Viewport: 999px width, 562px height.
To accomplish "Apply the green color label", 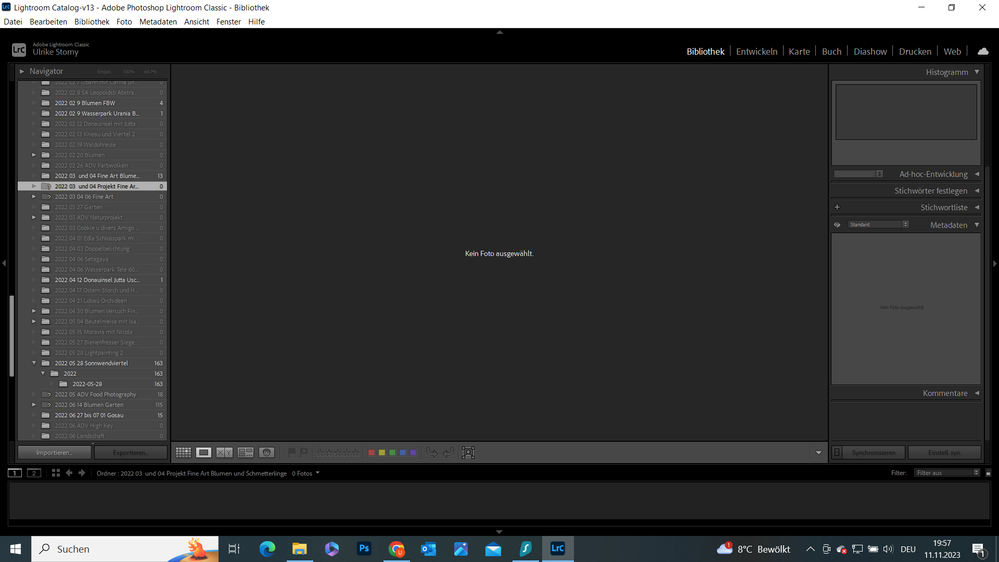I will coord(392,452).
